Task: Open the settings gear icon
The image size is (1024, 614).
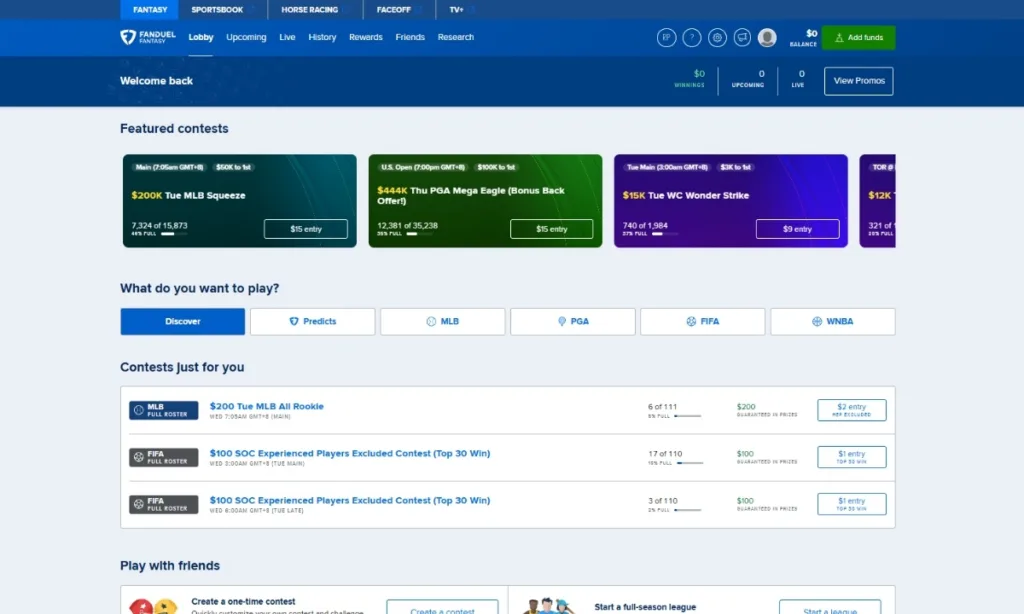Action: click(717, 38)
